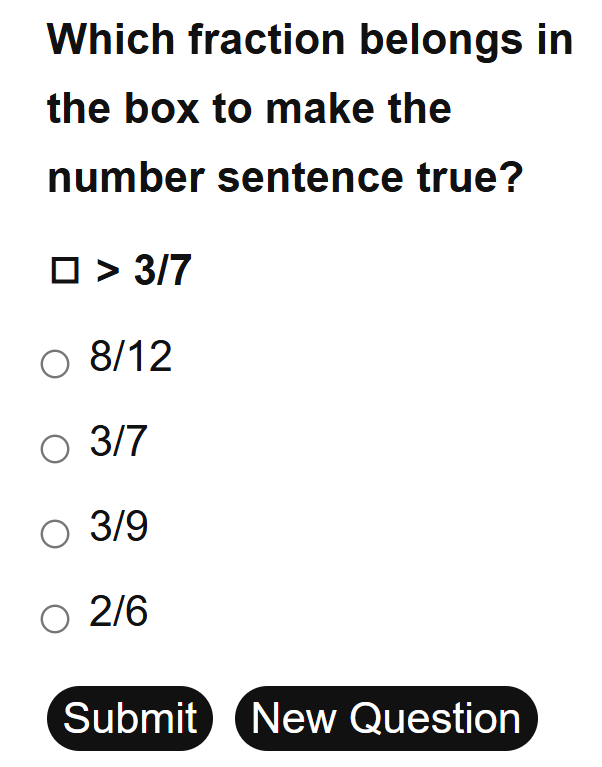Click the 8/12 answer label text
The width and height of the screenshot is (602, 767).
(x=131, y=357)
